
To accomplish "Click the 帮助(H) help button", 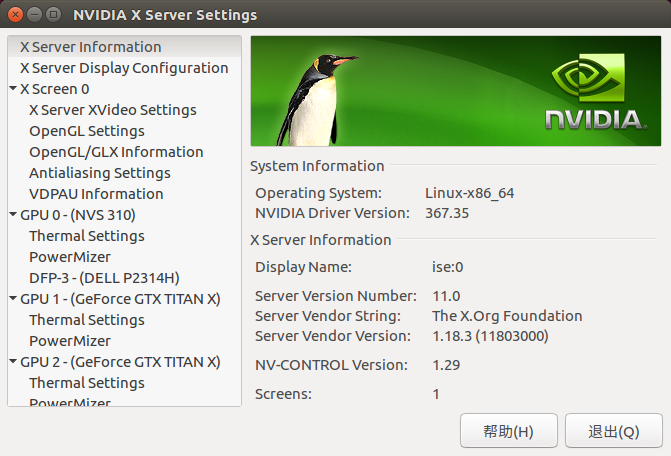I will pos(508,431).
